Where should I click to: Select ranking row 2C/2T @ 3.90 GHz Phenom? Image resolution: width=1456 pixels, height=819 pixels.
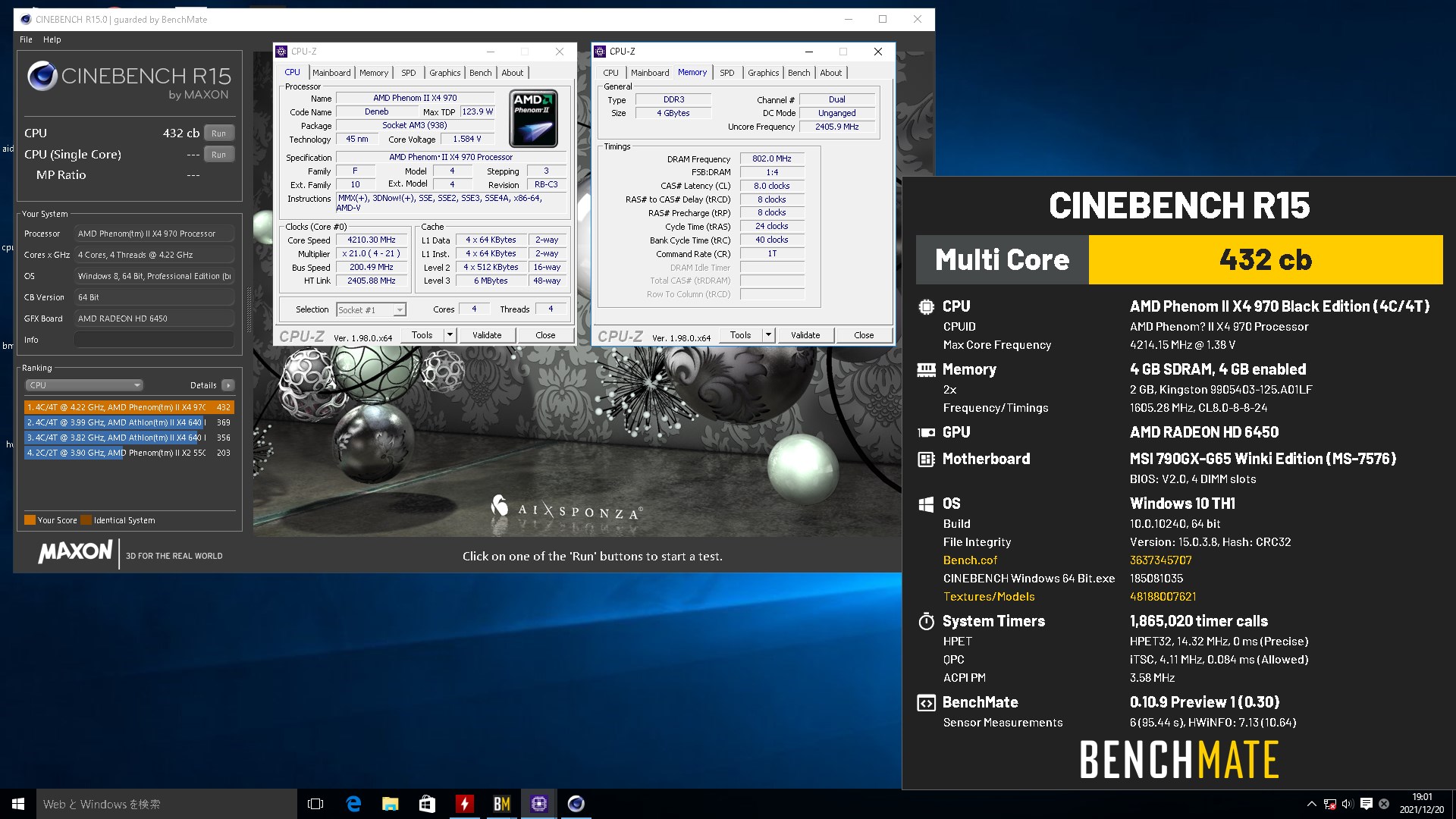click(129, 453)
